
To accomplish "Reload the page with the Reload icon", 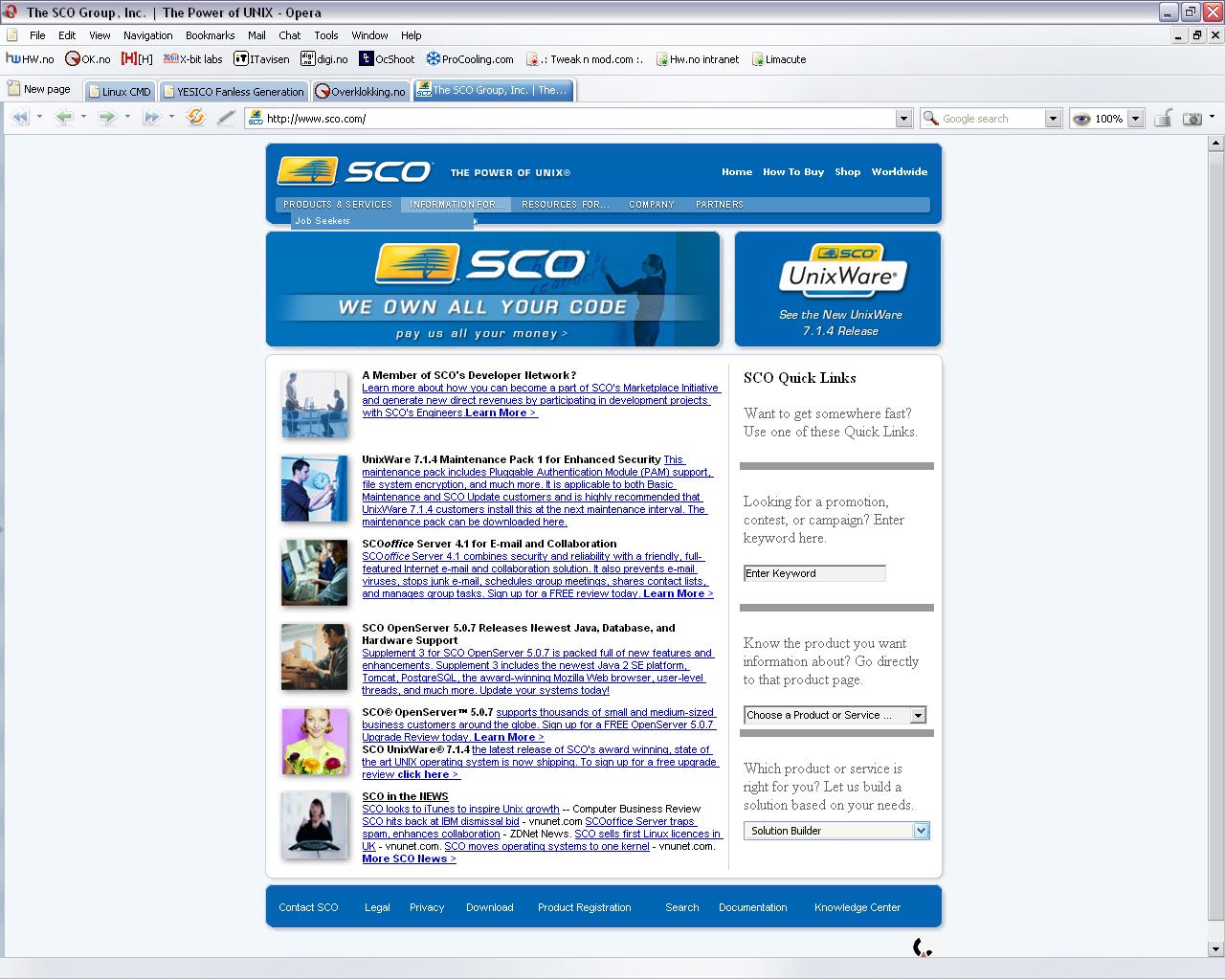I will (x=196, y=118).
